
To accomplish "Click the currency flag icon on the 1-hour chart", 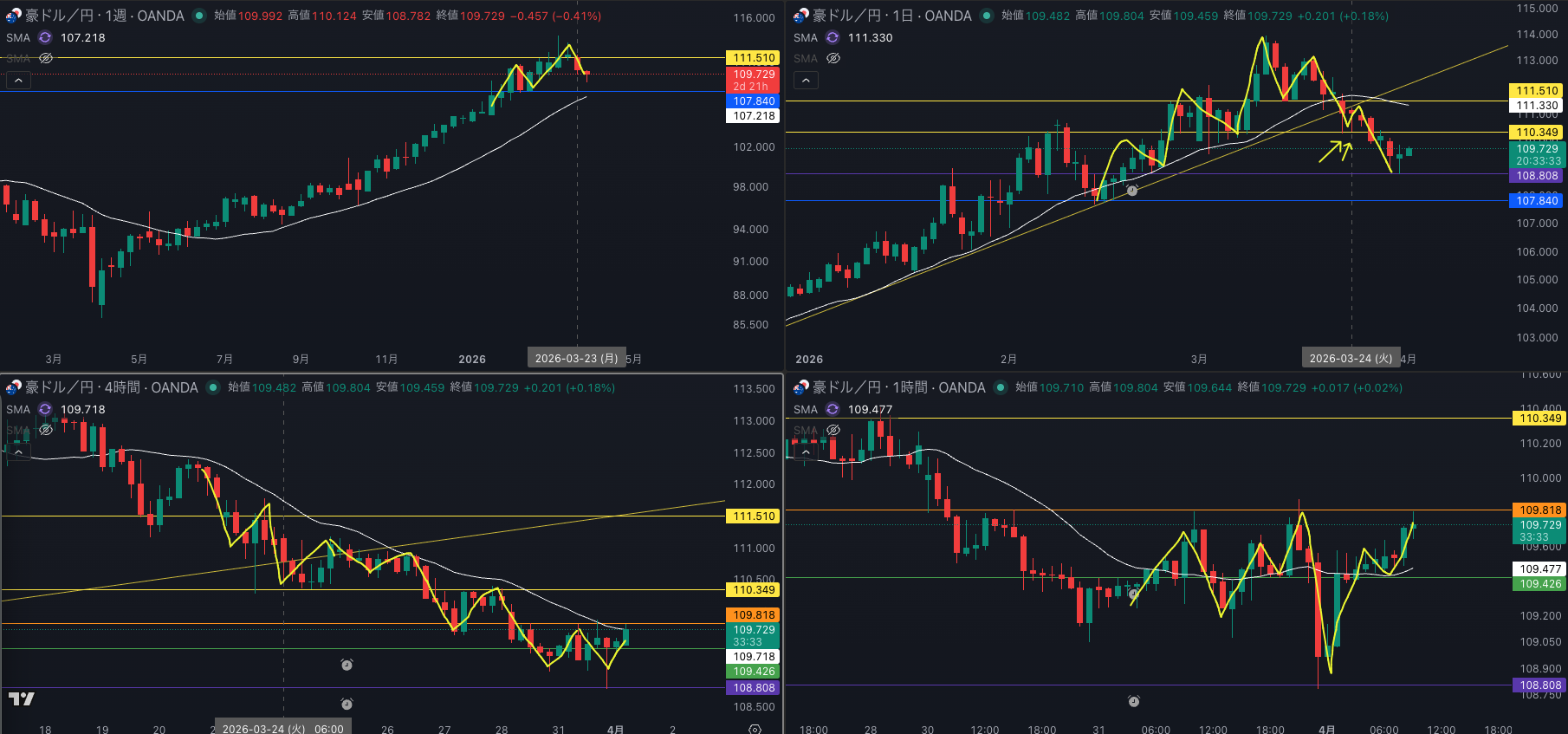I will 800,387.
